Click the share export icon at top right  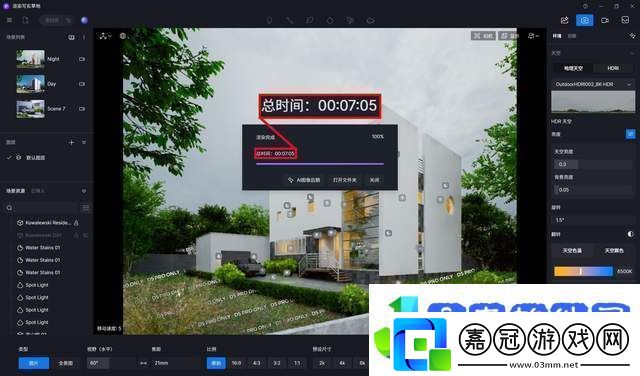pyautogui.click(x=564, y=20)
